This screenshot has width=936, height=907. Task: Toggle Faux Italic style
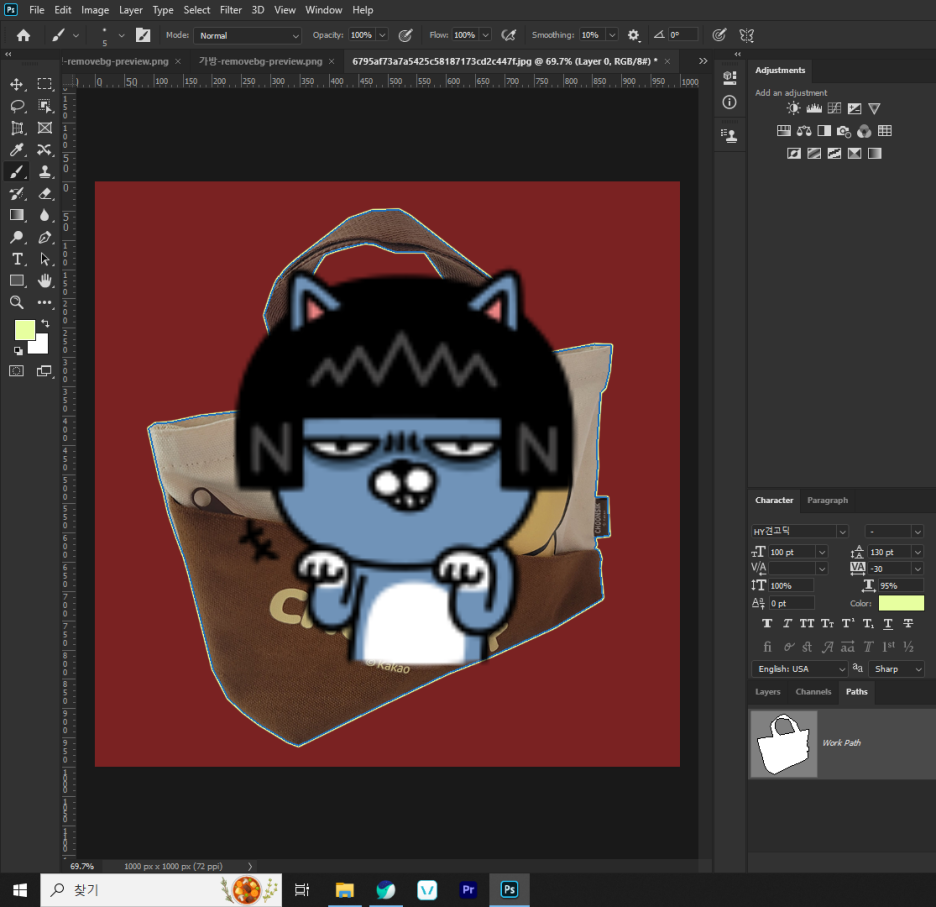(787, 623)
